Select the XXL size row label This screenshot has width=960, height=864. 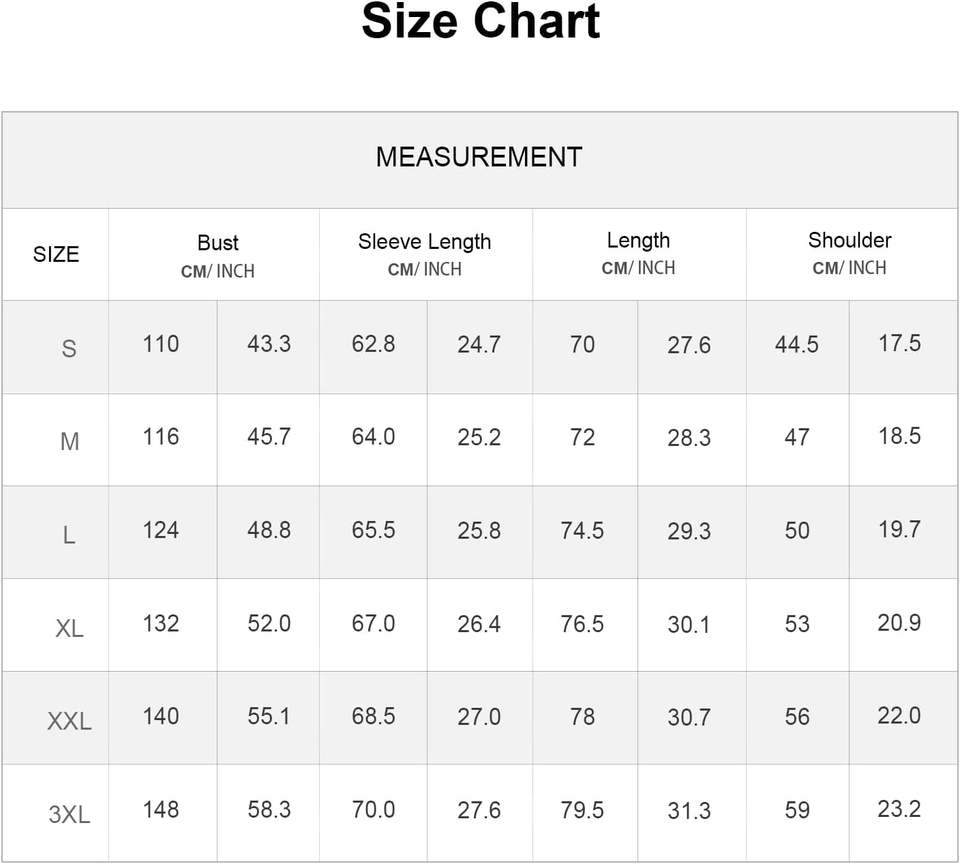click(69, 721)
